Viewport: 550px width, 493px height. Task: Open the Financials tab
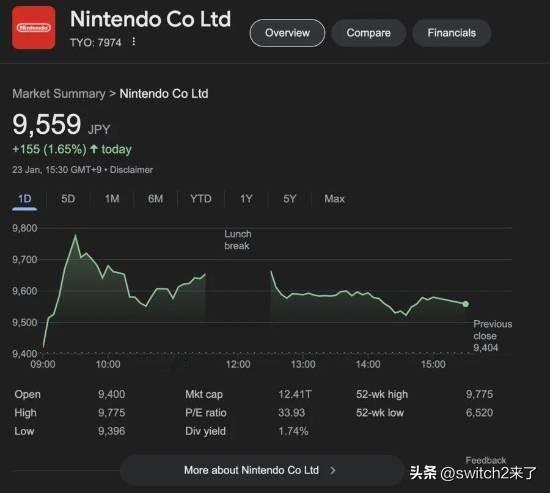pos(451,33)
